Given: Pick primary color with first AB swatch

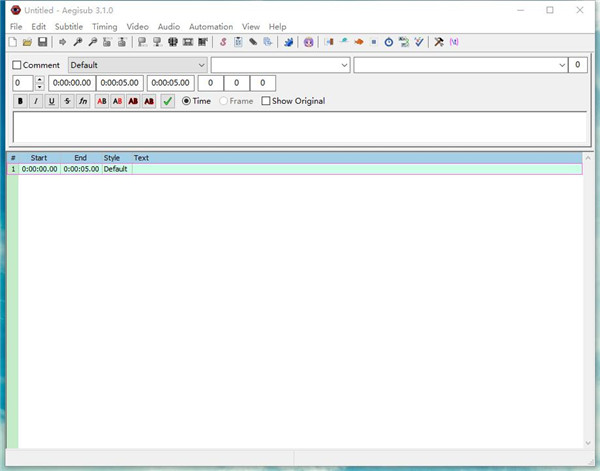Looking at the screenshot, I should (102, 101).
